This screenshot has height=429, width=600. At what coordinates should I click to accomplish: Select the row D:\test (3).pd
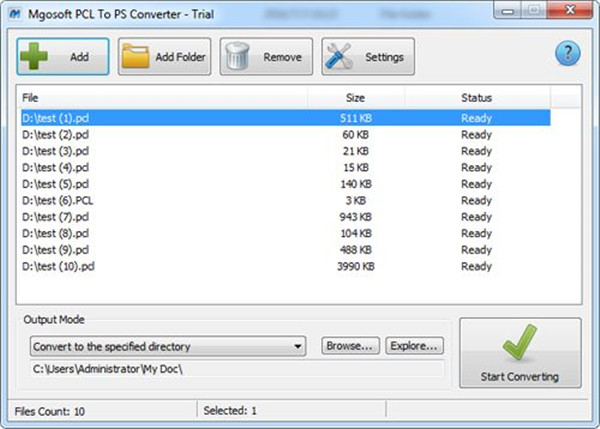pos(286,151)
